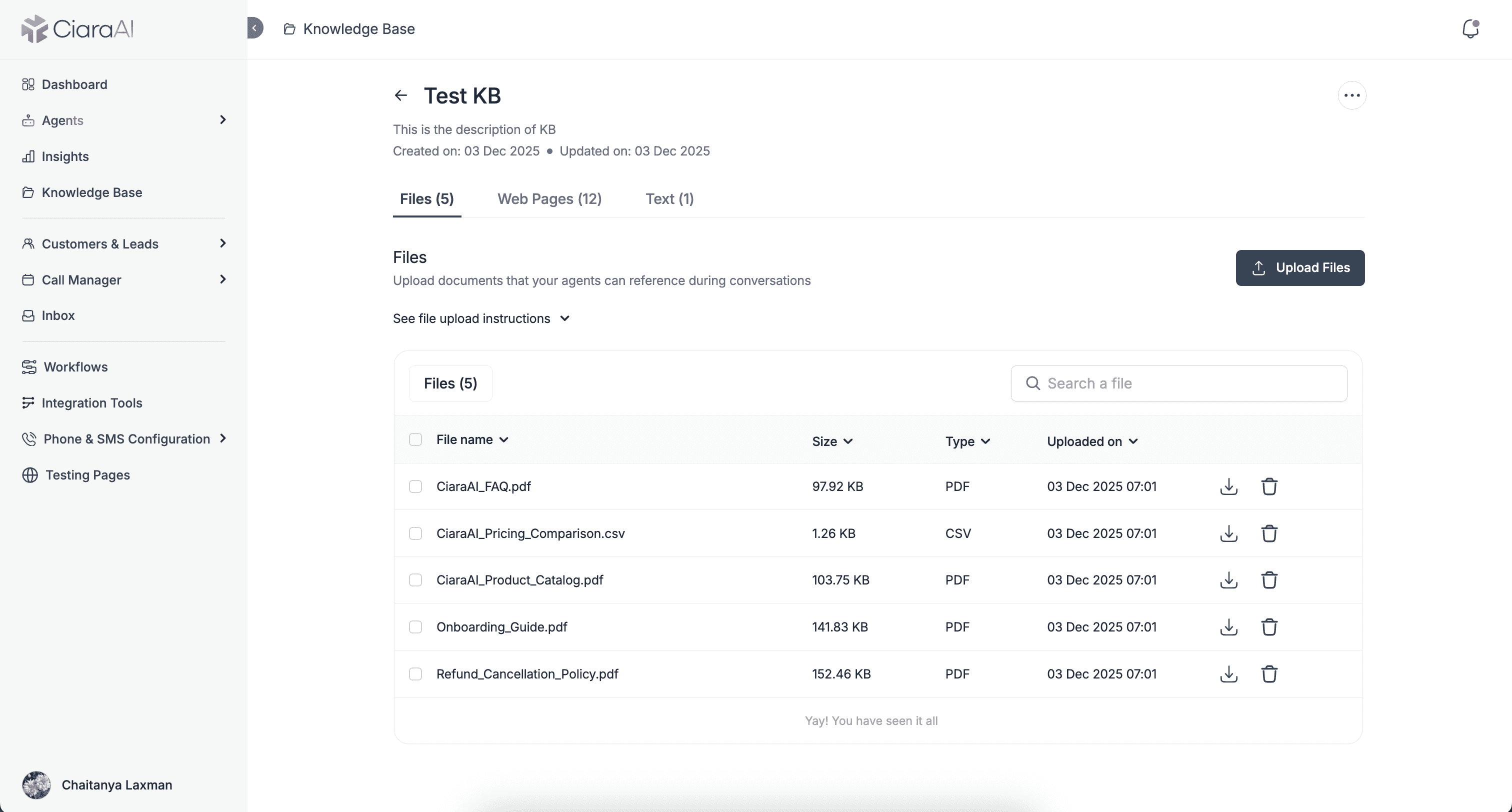Download the CiaraAI_FAQ.pdf file
Viewport: 1512px width, 812px height.
[x=1228, y=486]
